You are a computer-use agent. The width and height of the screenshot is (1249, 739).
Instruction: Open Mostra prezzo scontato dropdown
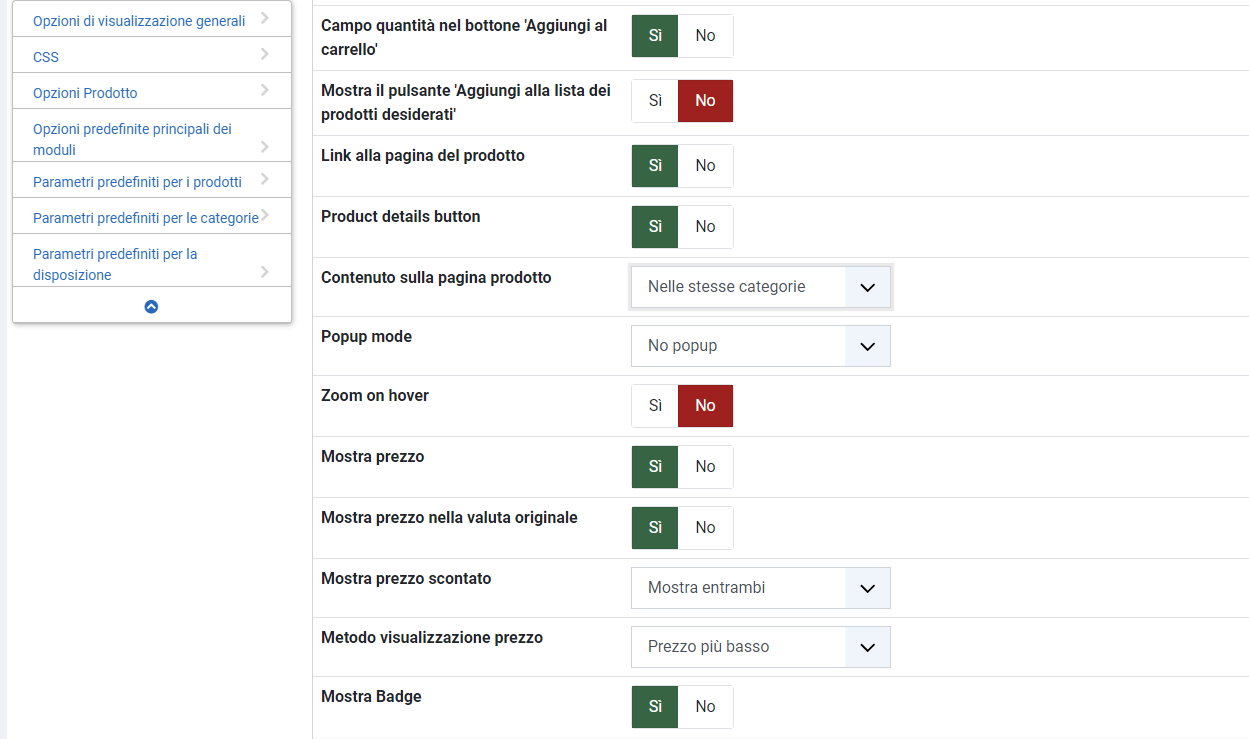tap(760, 588)
